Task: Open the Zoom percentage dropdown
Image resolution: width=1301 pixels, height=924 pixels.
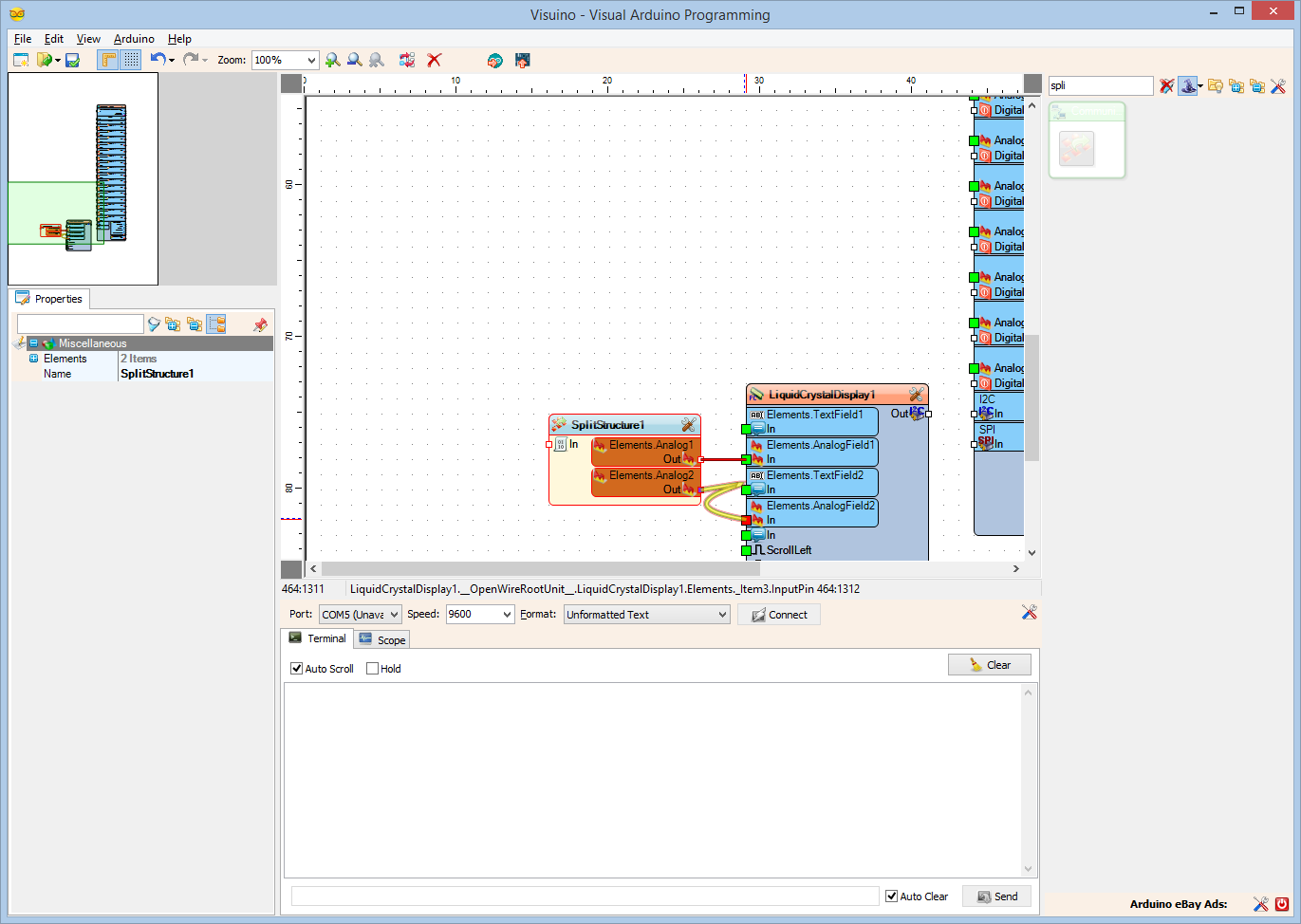Action: coord(310,60)
